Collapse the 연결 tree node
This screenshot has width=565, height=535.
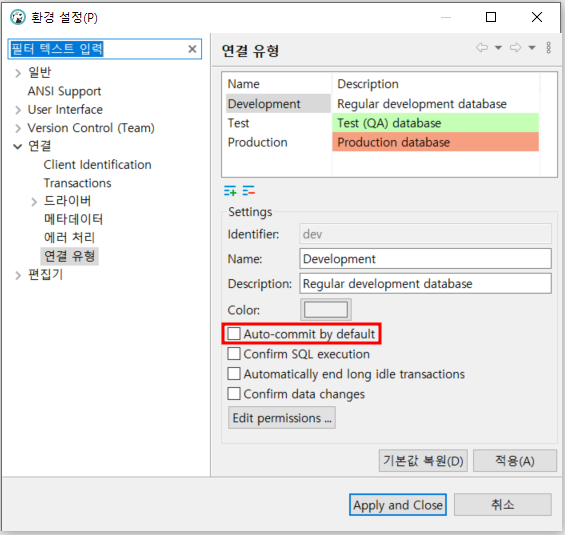point(17,146)
